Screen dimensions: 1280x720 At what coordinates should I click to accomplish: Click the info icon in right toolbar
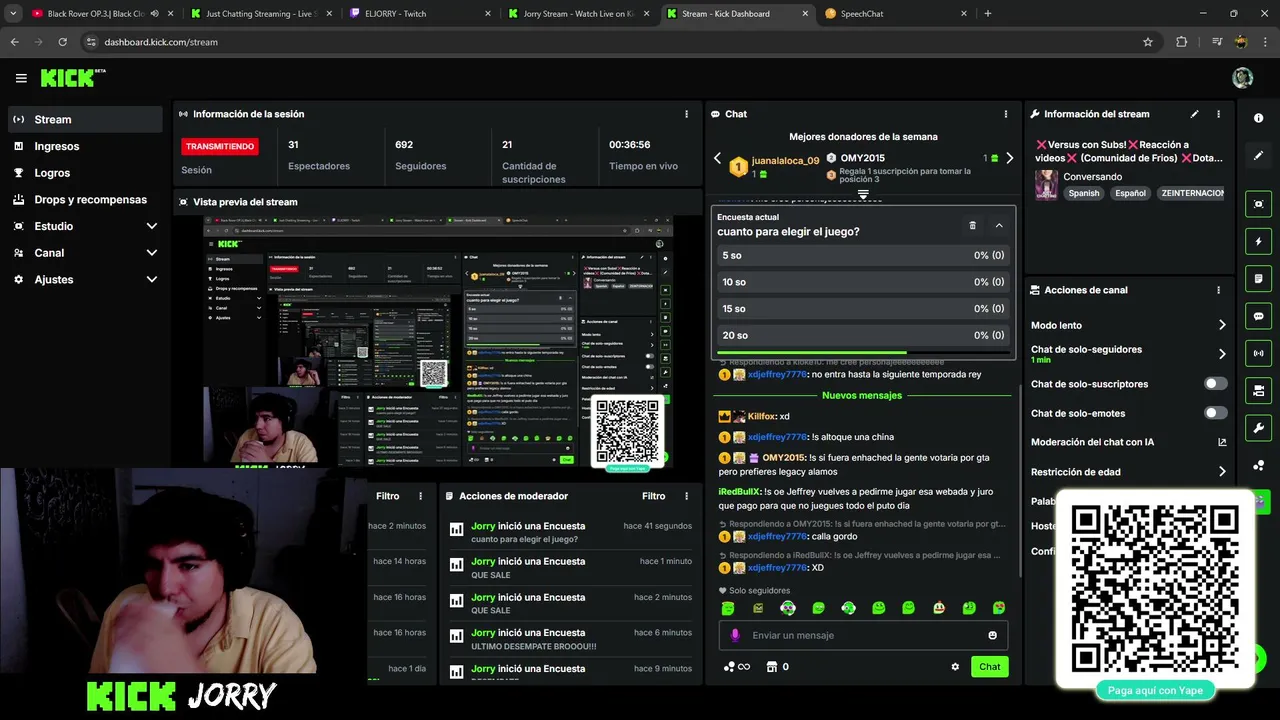point(1258,118)
